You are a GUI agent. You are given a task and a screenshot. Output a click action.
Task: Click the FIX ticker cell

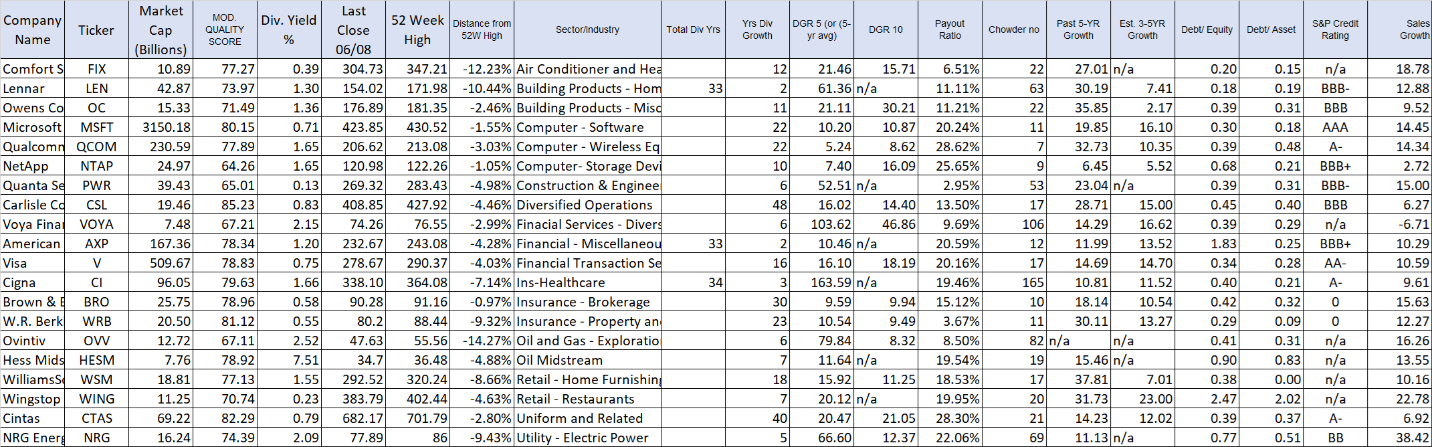point(97,69)
